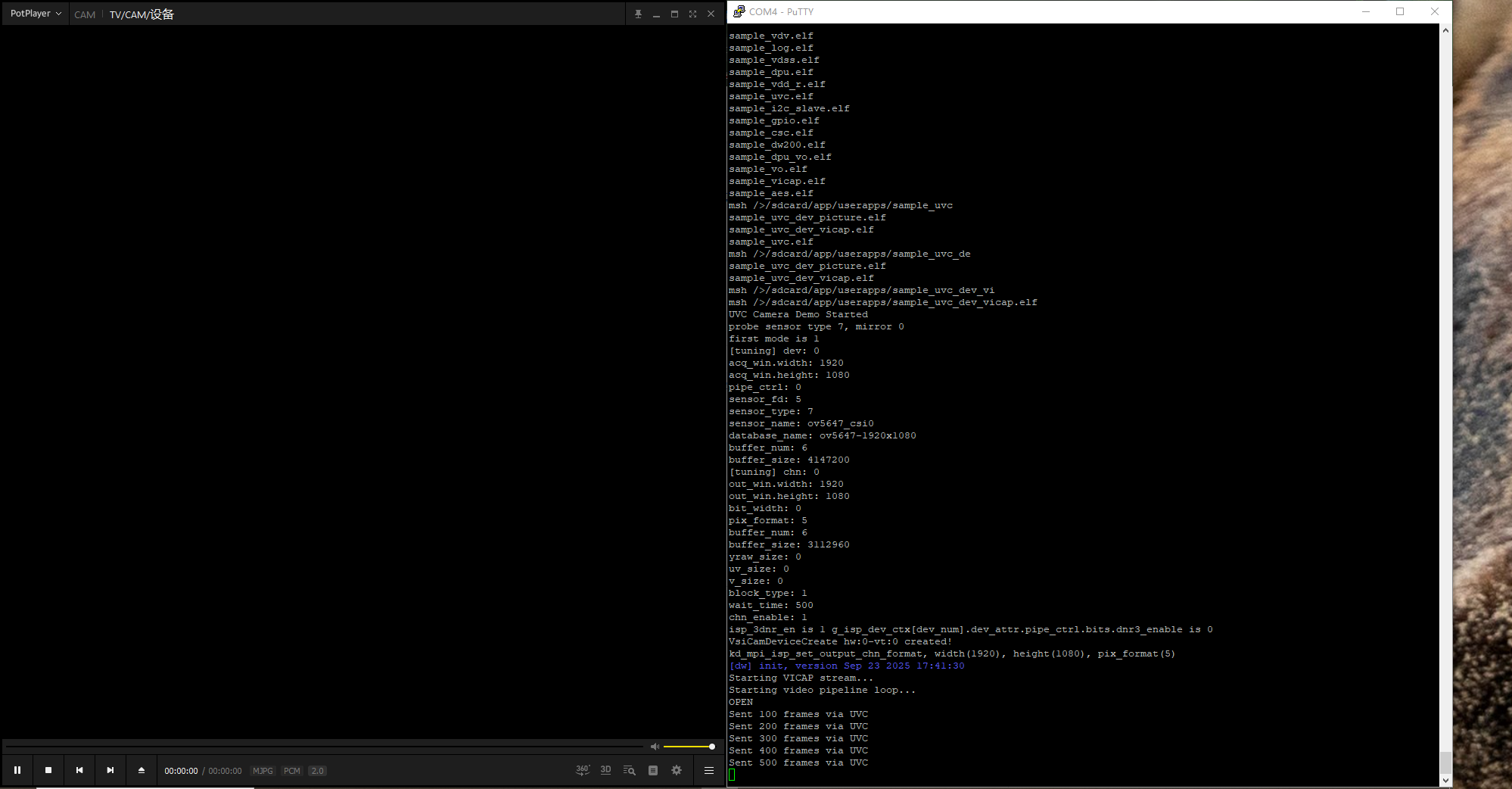Jump to previous item button
1512x789 pixels.
tap(79, 770)
